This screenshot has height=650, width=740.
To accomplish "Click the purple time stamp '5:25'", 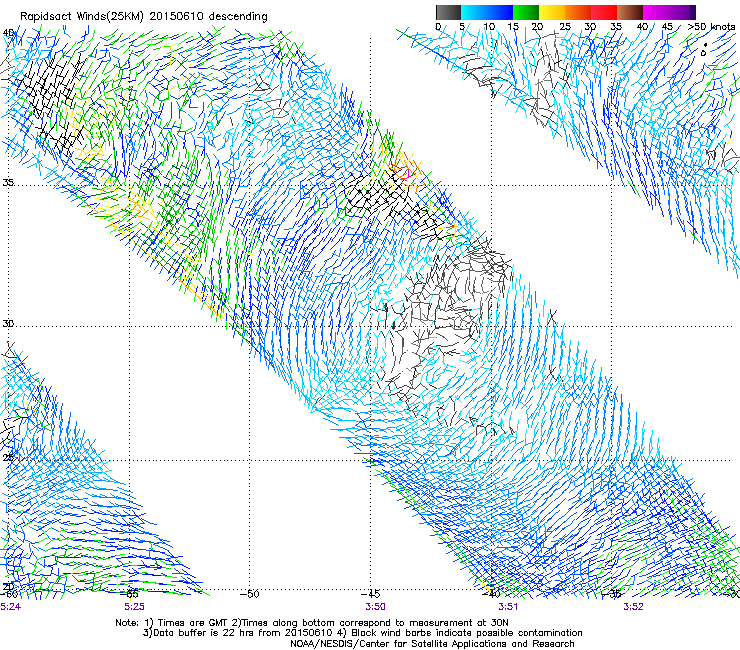I will [x=134, y=607].
